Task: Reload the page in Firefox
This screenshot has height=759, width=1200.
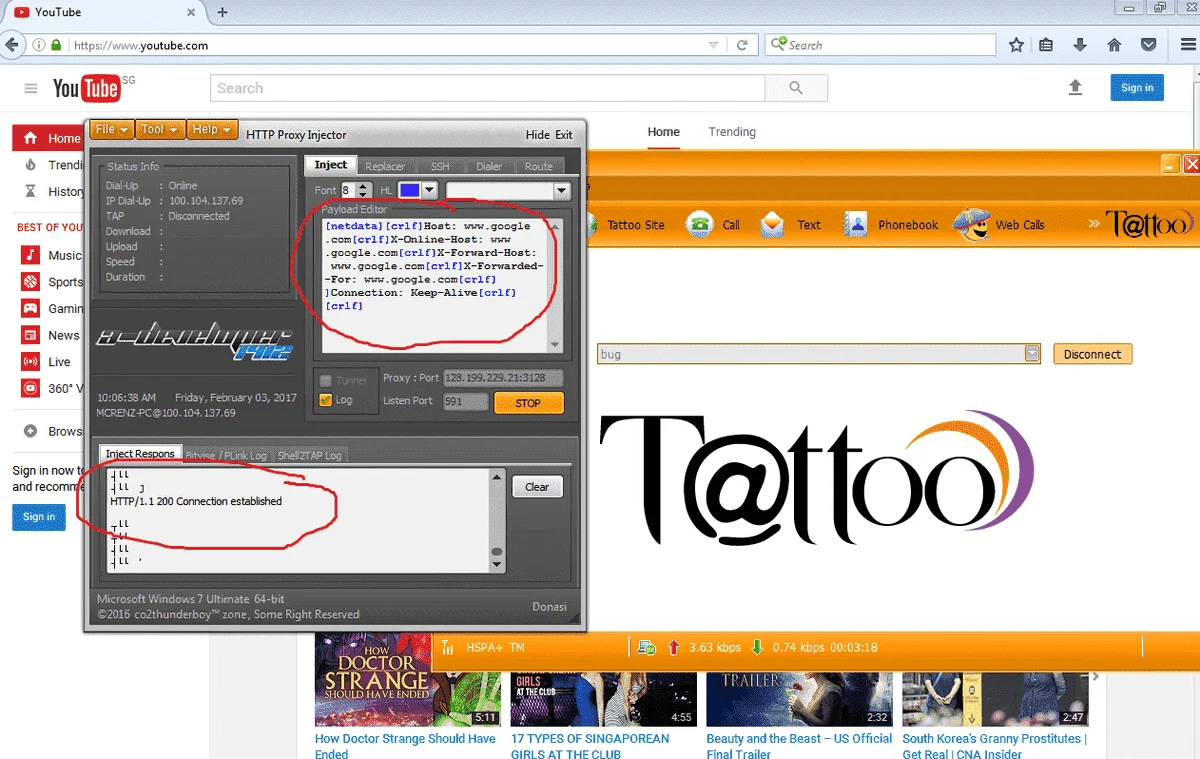Action: point(742,45)
